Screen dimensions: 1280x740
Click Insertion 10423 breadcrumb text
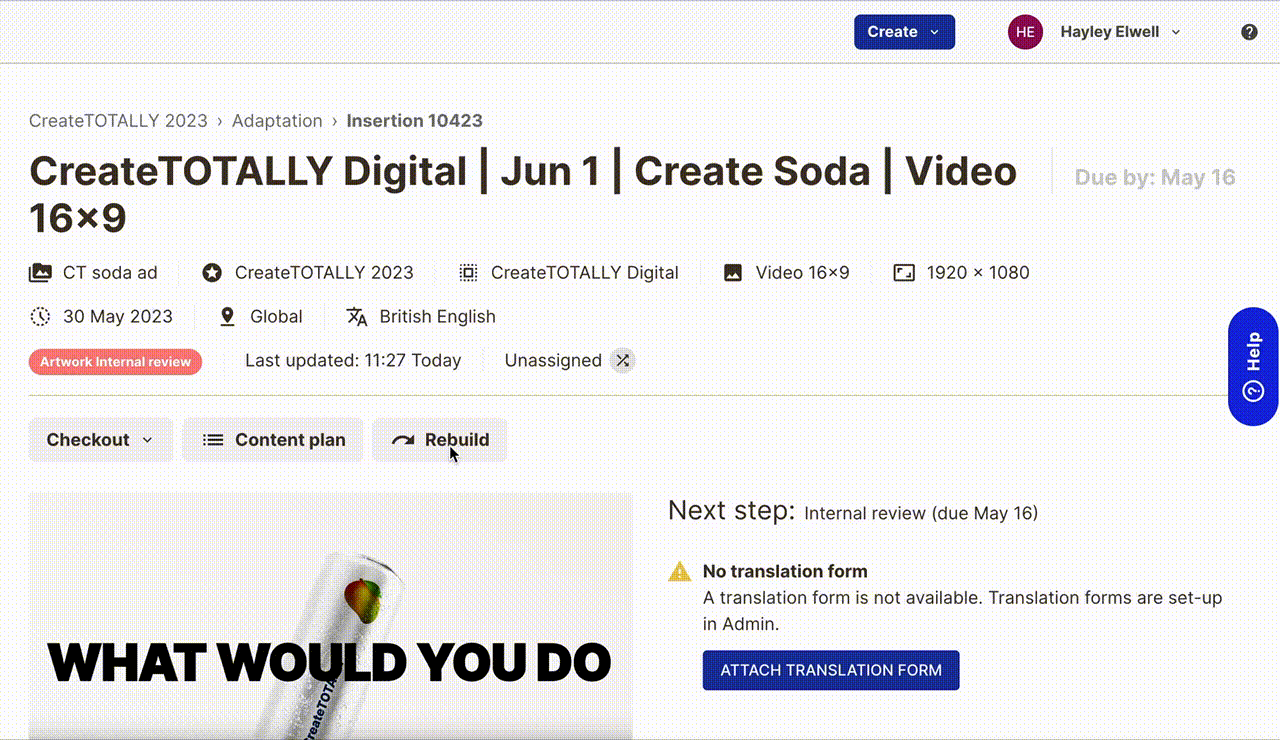point(414,121)
